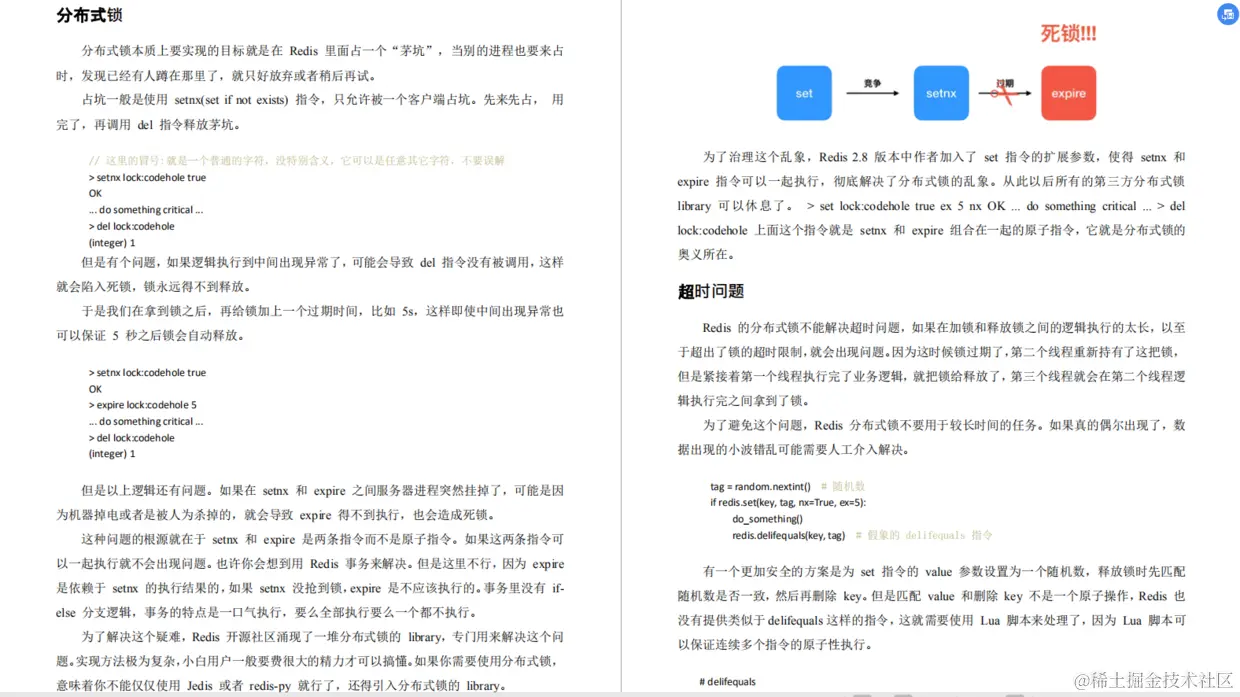Click the grey comment line starting "// 这里的冒号"
Image resolution: width=1240 pixels, height=697 pixels.
tap(297, 160)
